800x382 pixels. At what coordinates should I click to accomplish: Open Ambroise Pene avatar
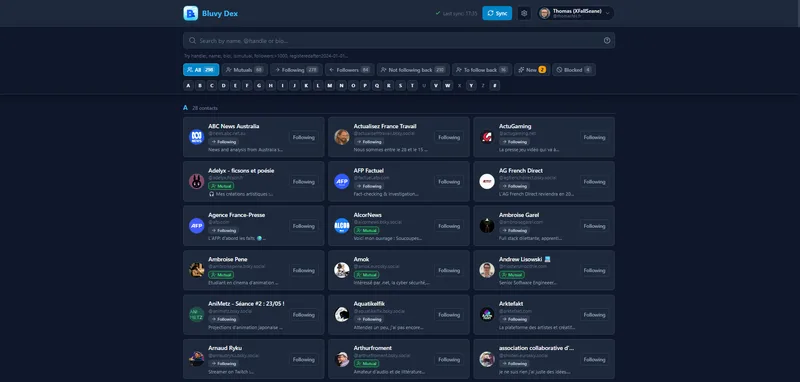tap(196, 270)
